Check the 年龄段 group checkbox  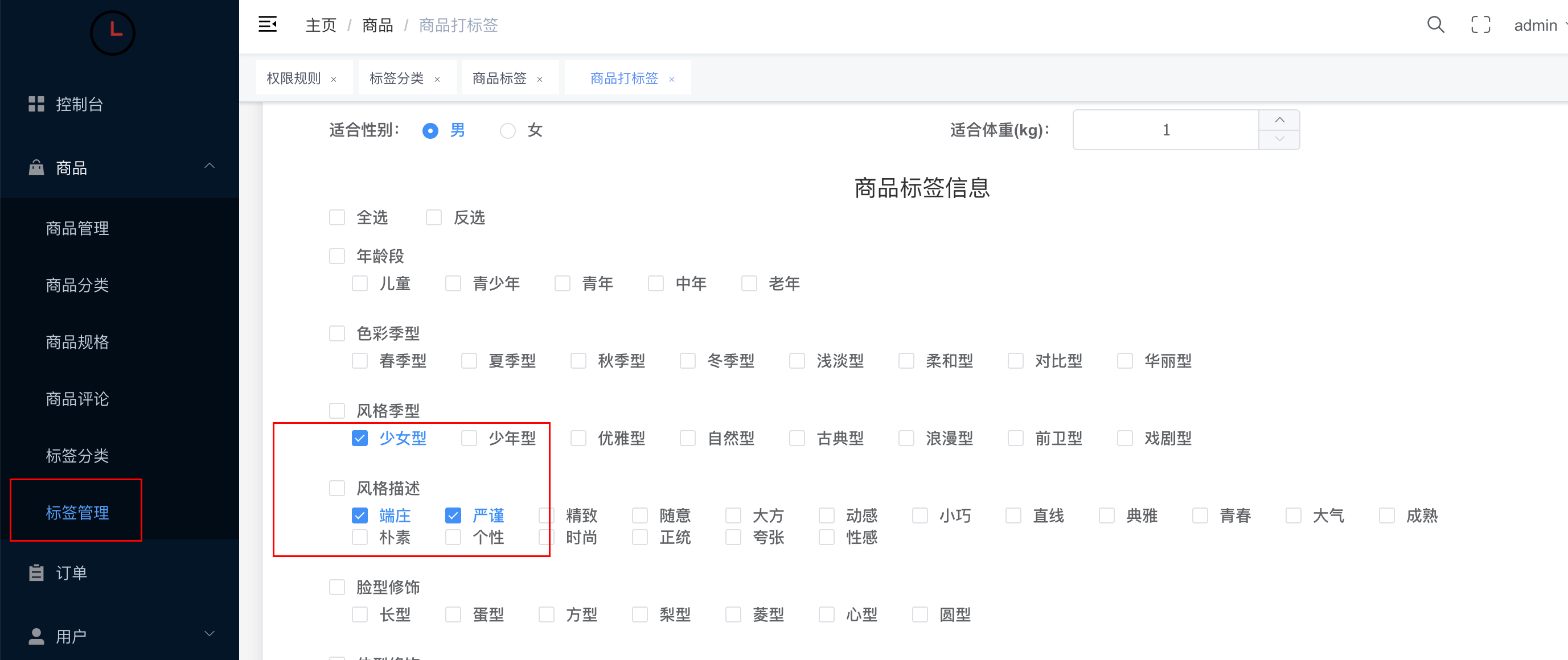click(x=337, y=255)
